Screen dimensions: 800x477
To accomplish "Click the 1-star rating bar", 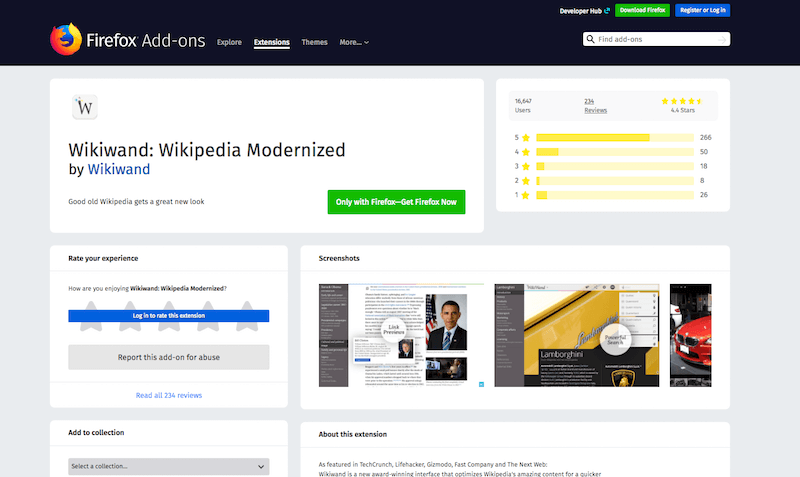I will [615, 195].
